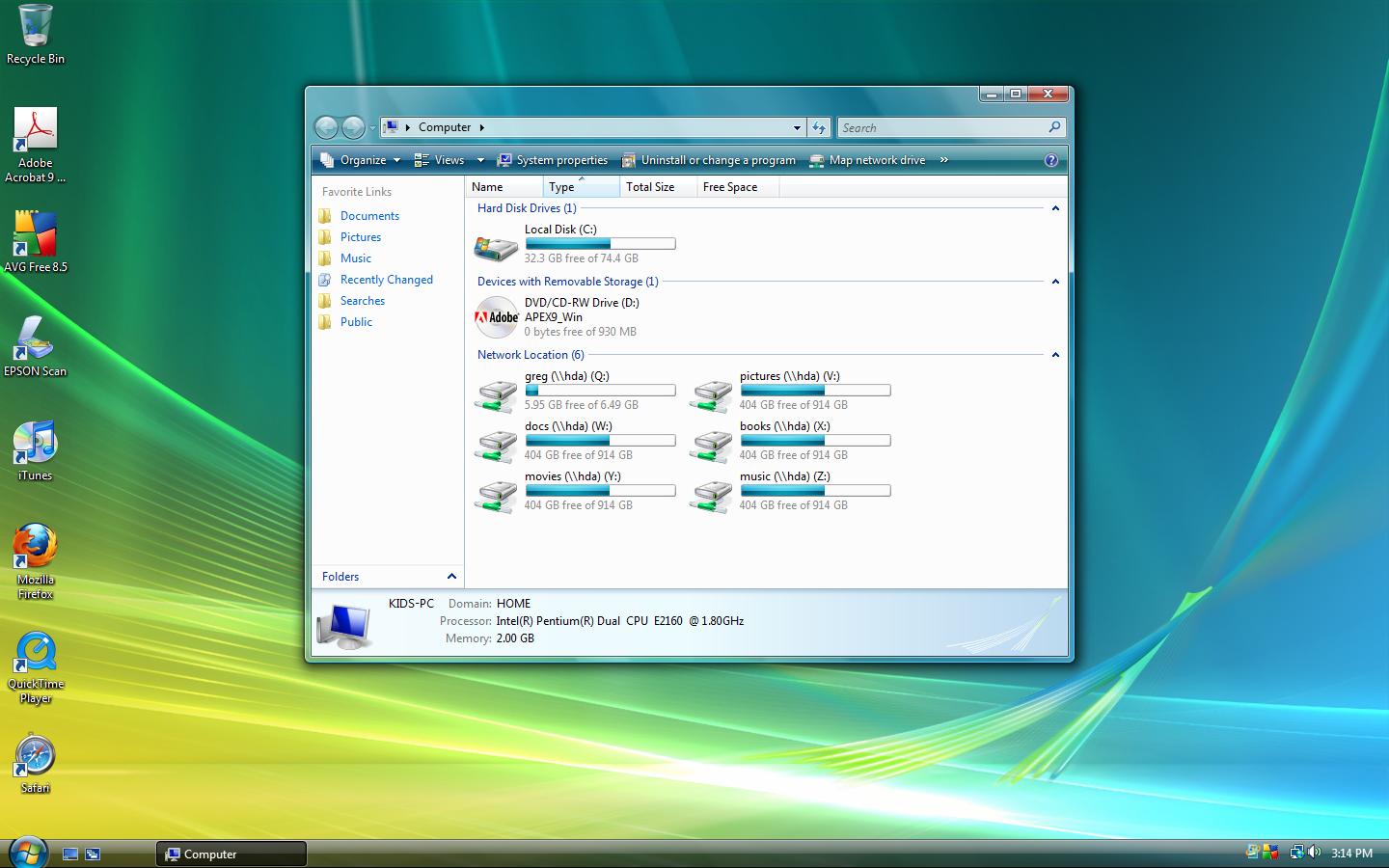The width and height of the screenshot is (1389, 868).
Task: Click Show Desktop quick launch icon
Action: click(70, 854)
